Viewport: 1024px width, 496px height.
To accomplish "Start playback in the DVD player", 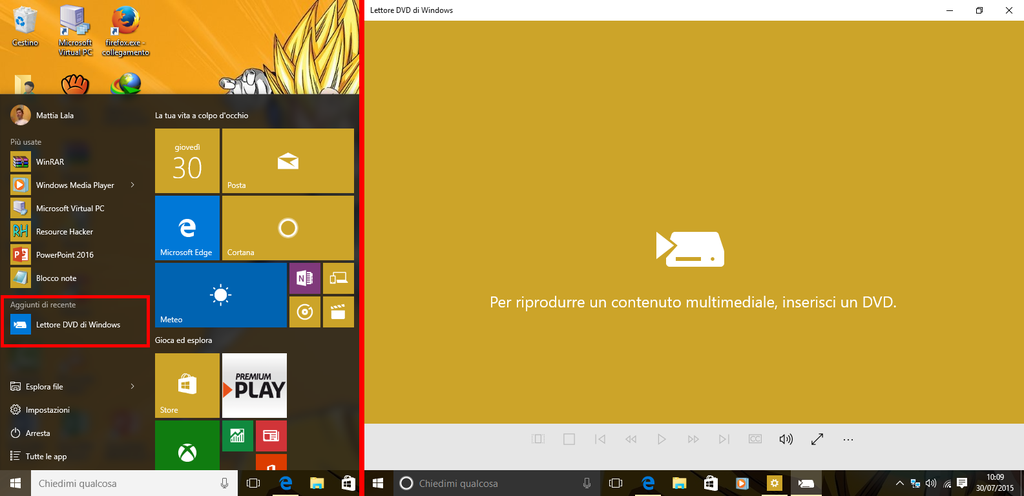I will coord(662,440).
